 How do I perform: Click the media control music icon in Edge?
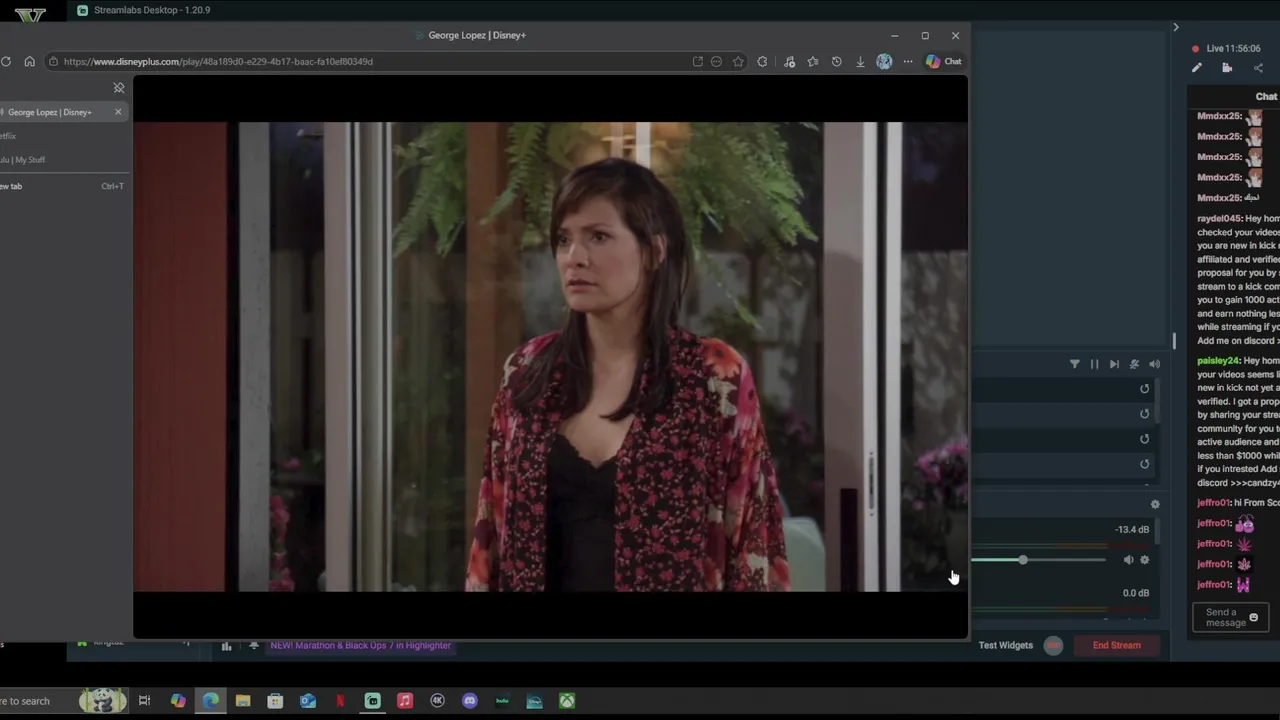click(x=789, y=61)
